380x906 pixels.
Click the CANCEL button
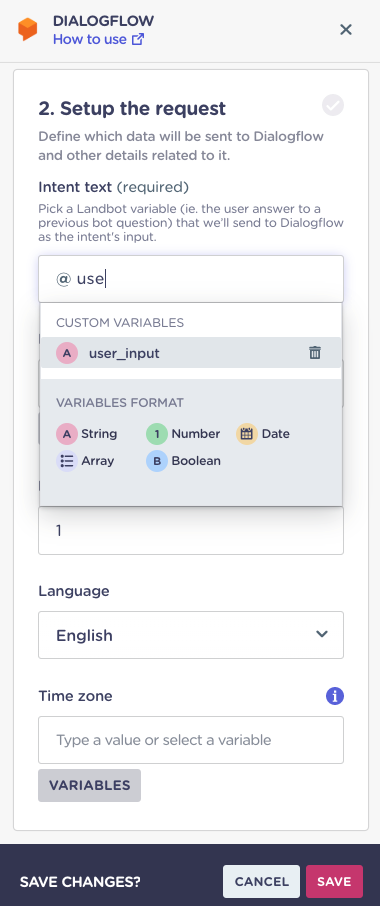click(262, 881)
